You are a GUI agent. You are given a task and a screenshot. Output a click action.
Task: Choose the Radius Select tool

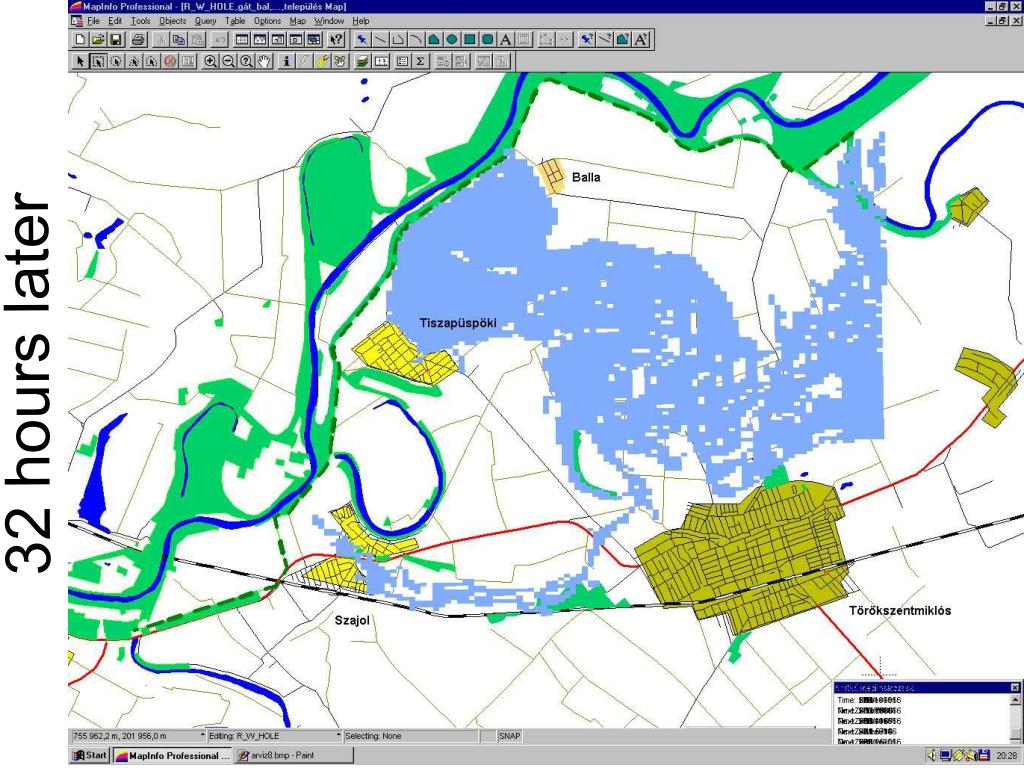tap(116, 61)
